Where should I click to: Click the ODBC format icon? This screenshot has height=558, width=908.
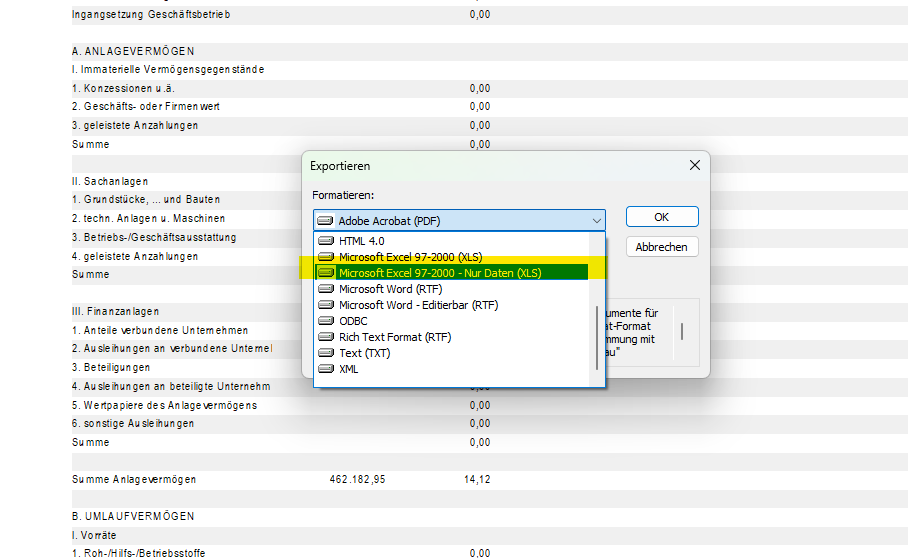point(326,321)
